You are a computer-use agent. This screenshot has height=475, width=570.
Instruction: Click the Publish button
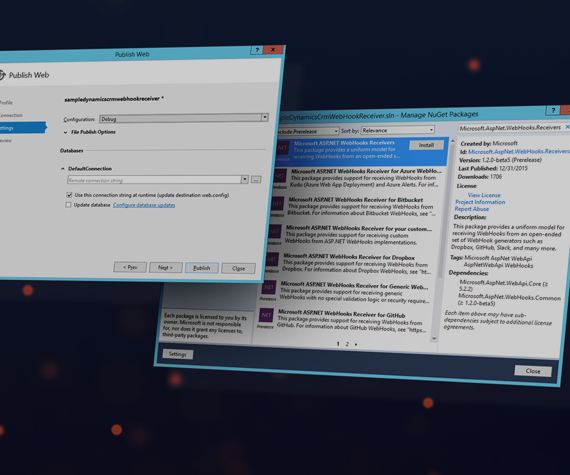202,268
